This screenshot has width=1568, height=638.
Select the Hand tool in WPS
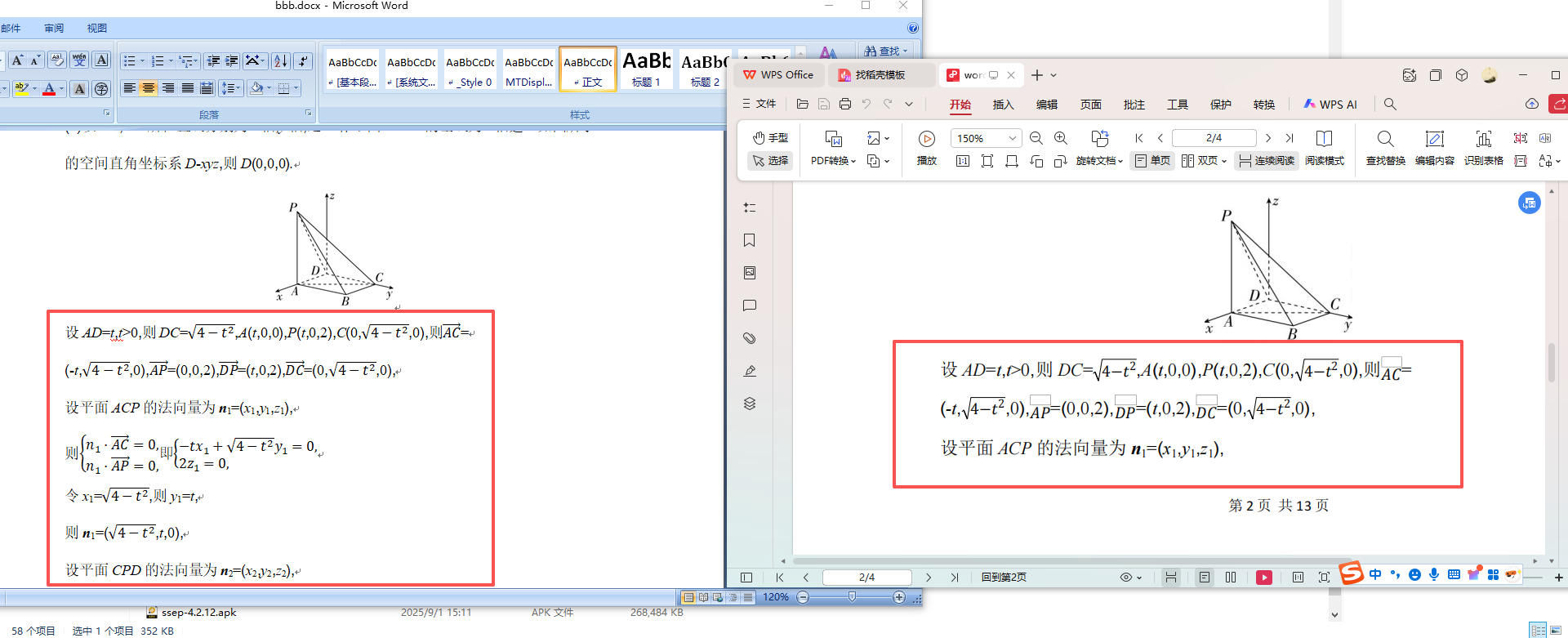click(770, 138)
